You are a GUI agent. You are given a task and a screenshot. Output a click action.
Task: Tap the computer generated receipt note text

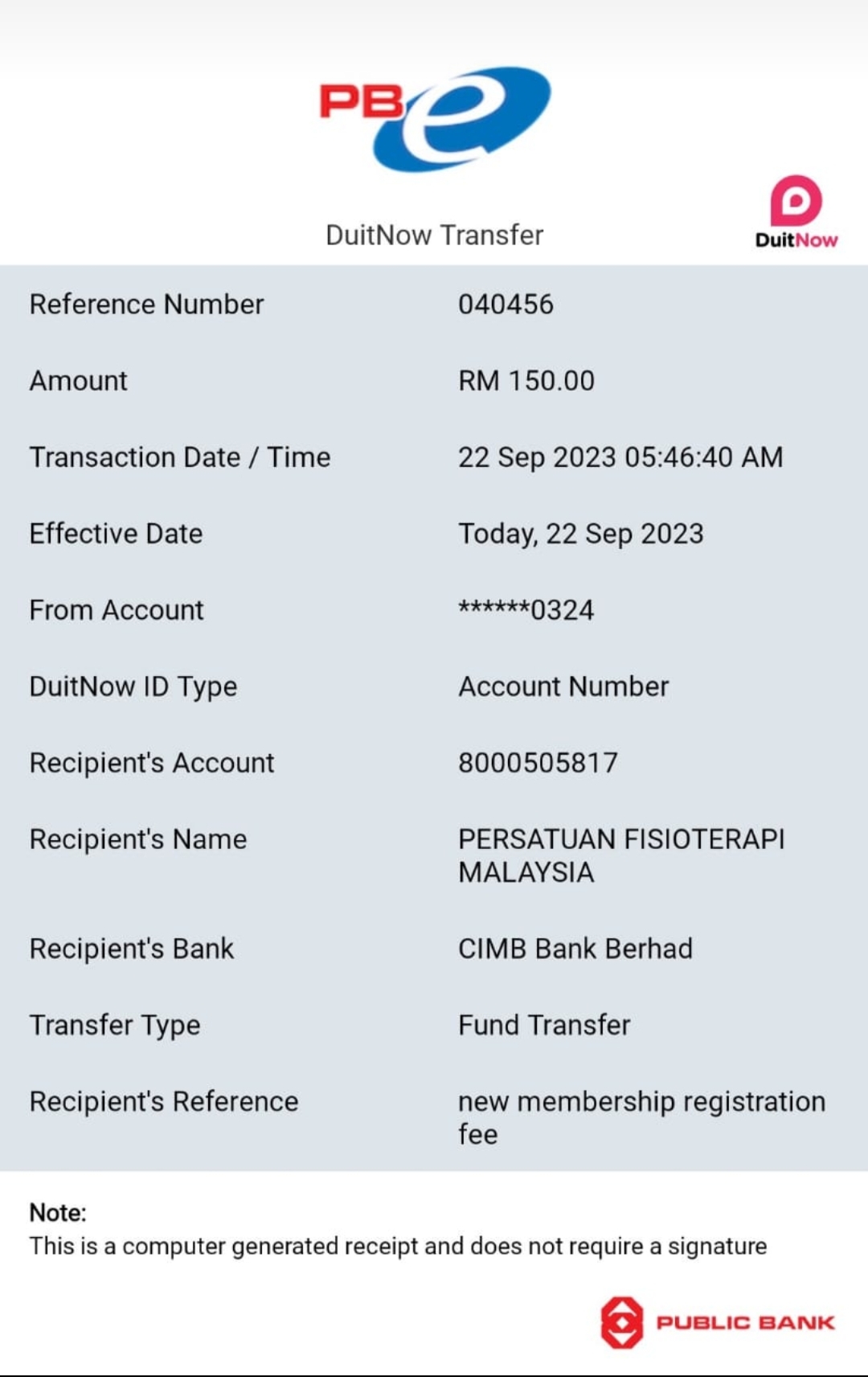pyautogui.click(x=398, y=1246)
